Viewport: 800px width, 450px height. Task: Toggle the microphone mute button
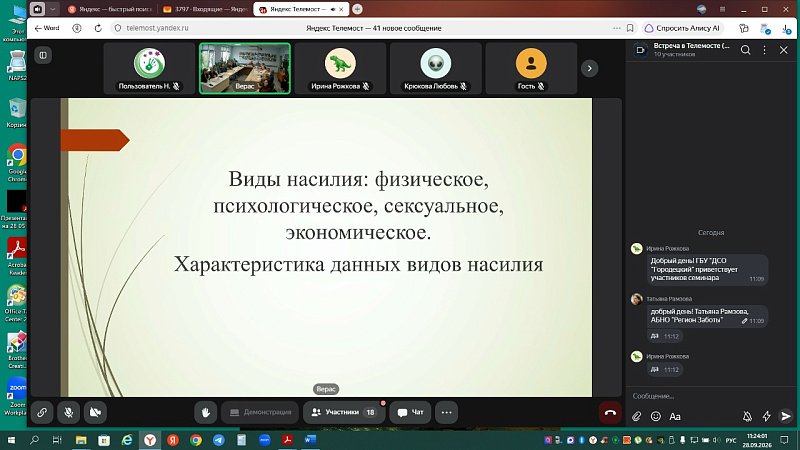click(x=68, y=412)
